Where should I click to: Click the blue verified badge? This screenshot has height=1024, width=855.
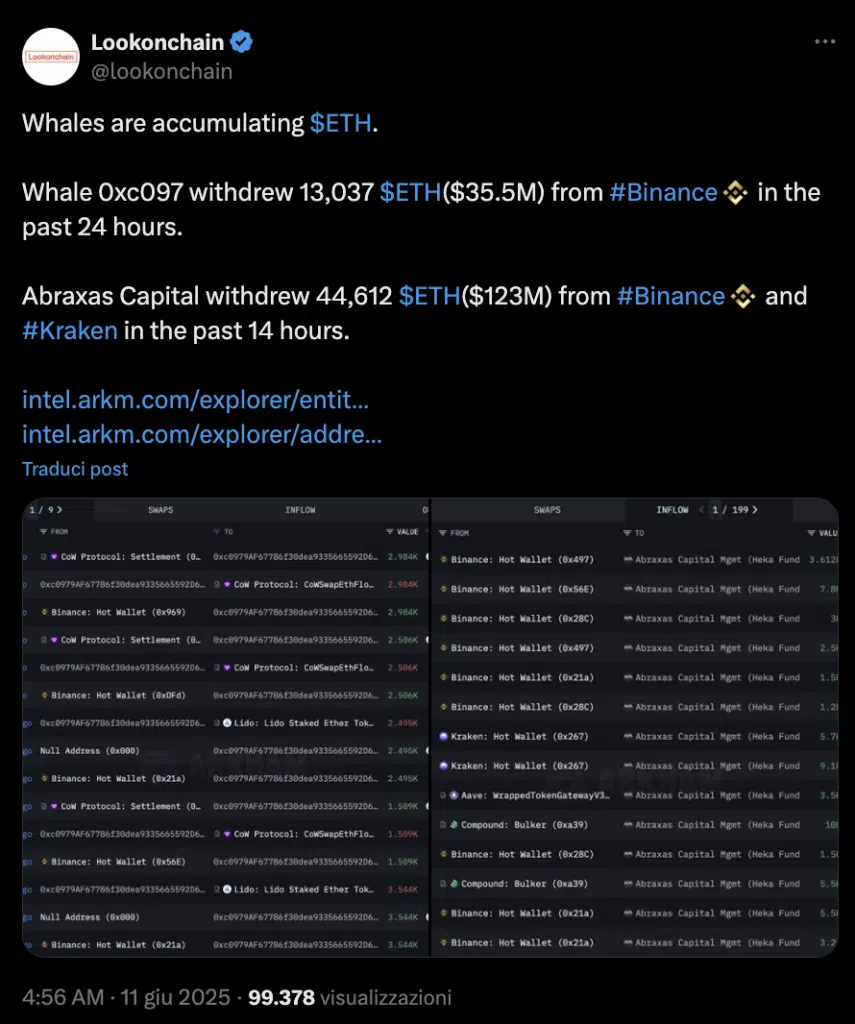(x=242, y=43)
